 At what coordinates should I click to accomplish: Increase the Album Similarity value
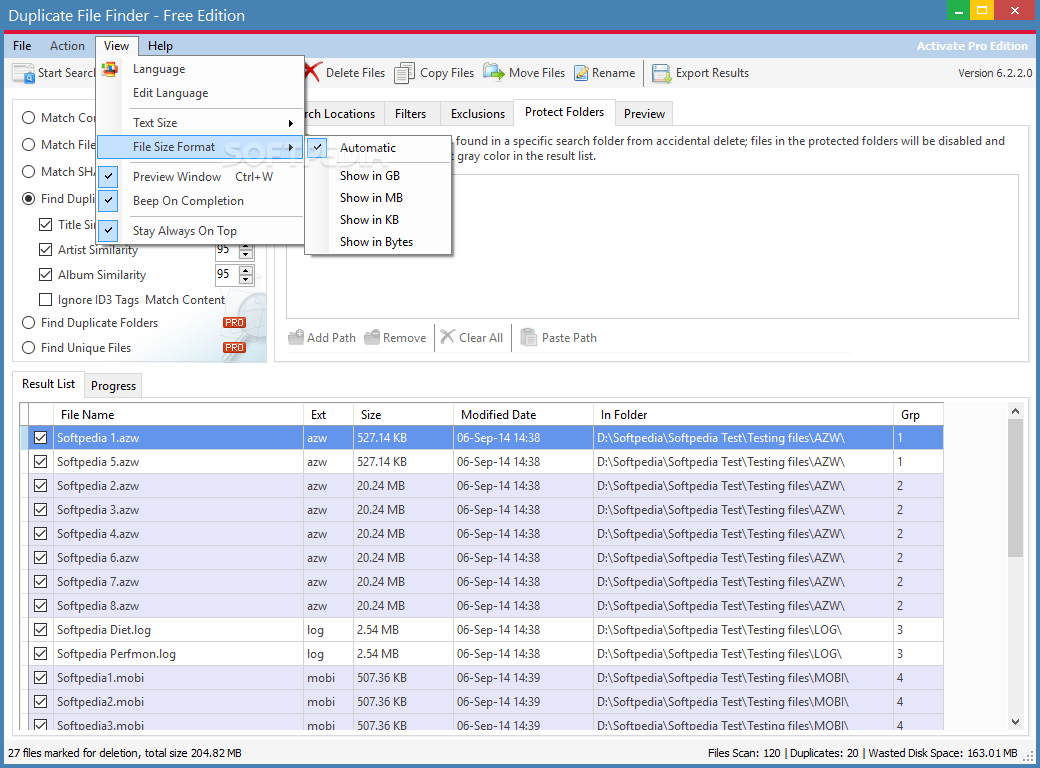pyautogui.click(x=246, y=270)
